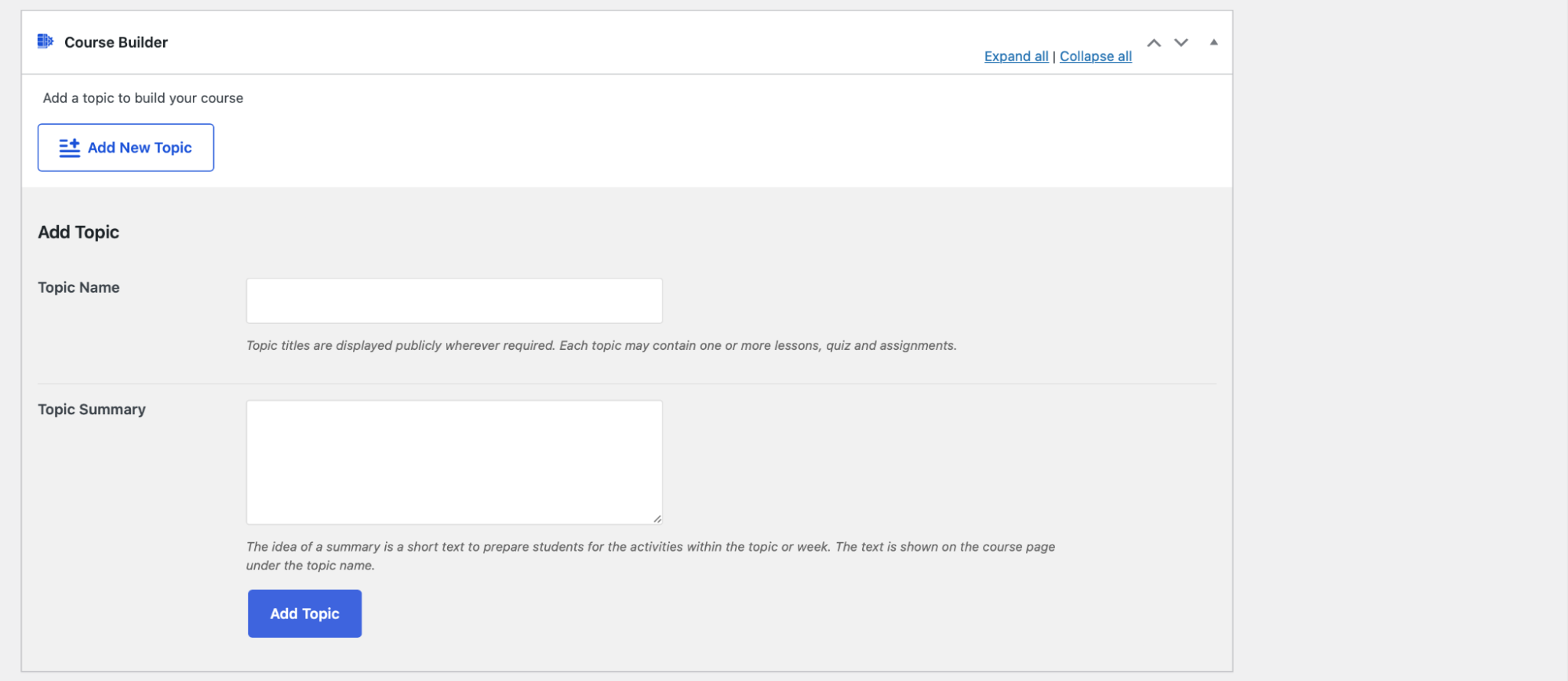Move Course Builder panel up arrow
Image resolution: width=1568 pixels, height=681 pixels.
[1154, 43]
